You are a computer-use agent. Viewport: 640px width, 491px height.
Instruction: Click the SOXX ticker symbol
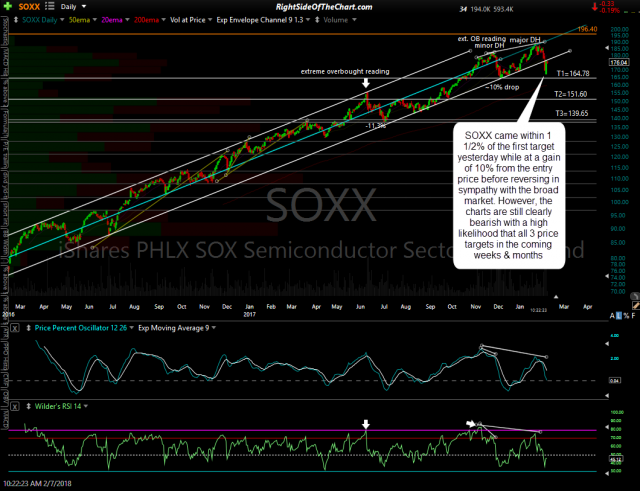pyautogui.click(x=29, y=7)
